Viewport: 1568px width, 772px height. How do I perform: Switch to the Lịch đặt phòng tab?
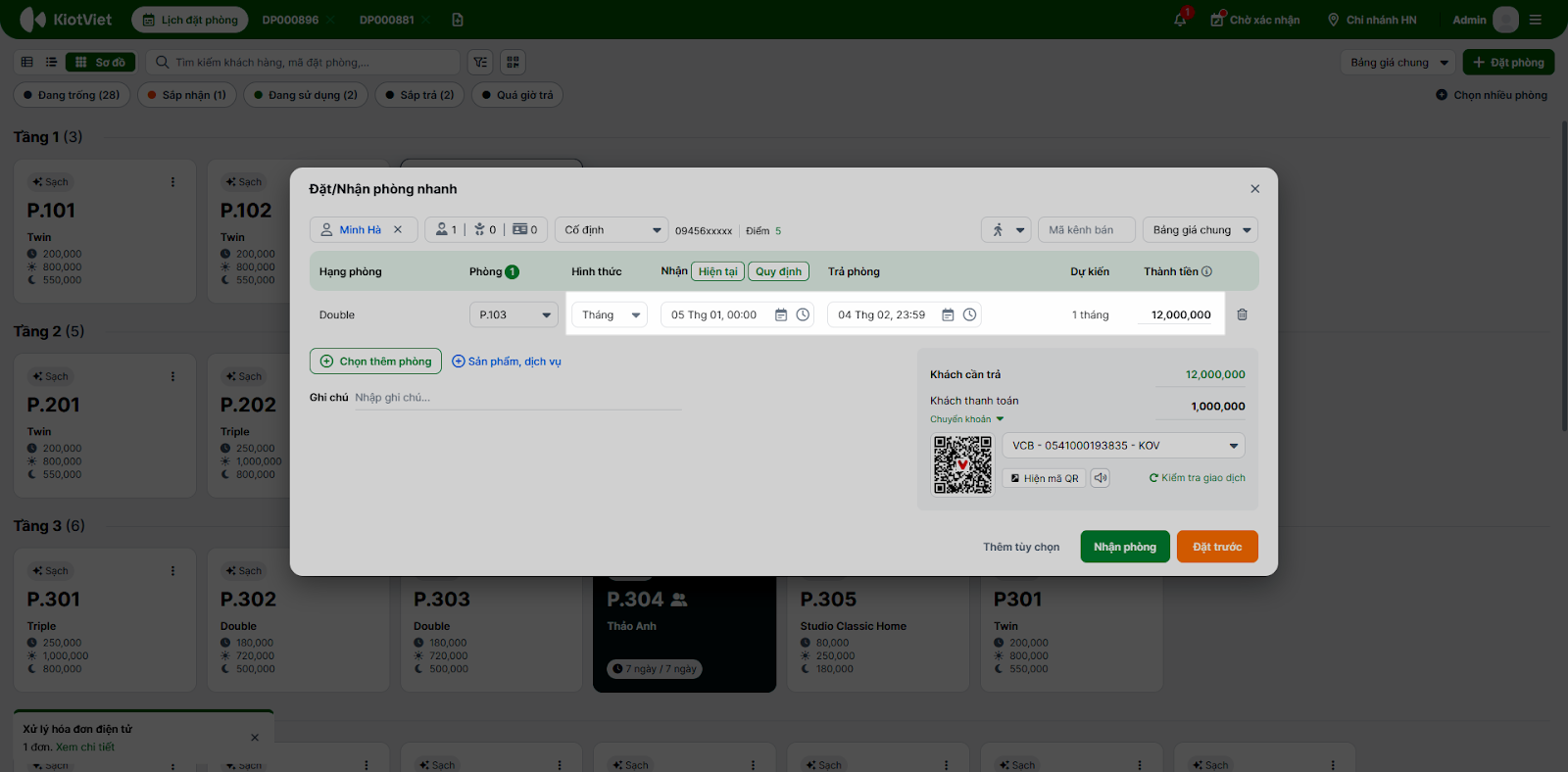coord(190,20)
